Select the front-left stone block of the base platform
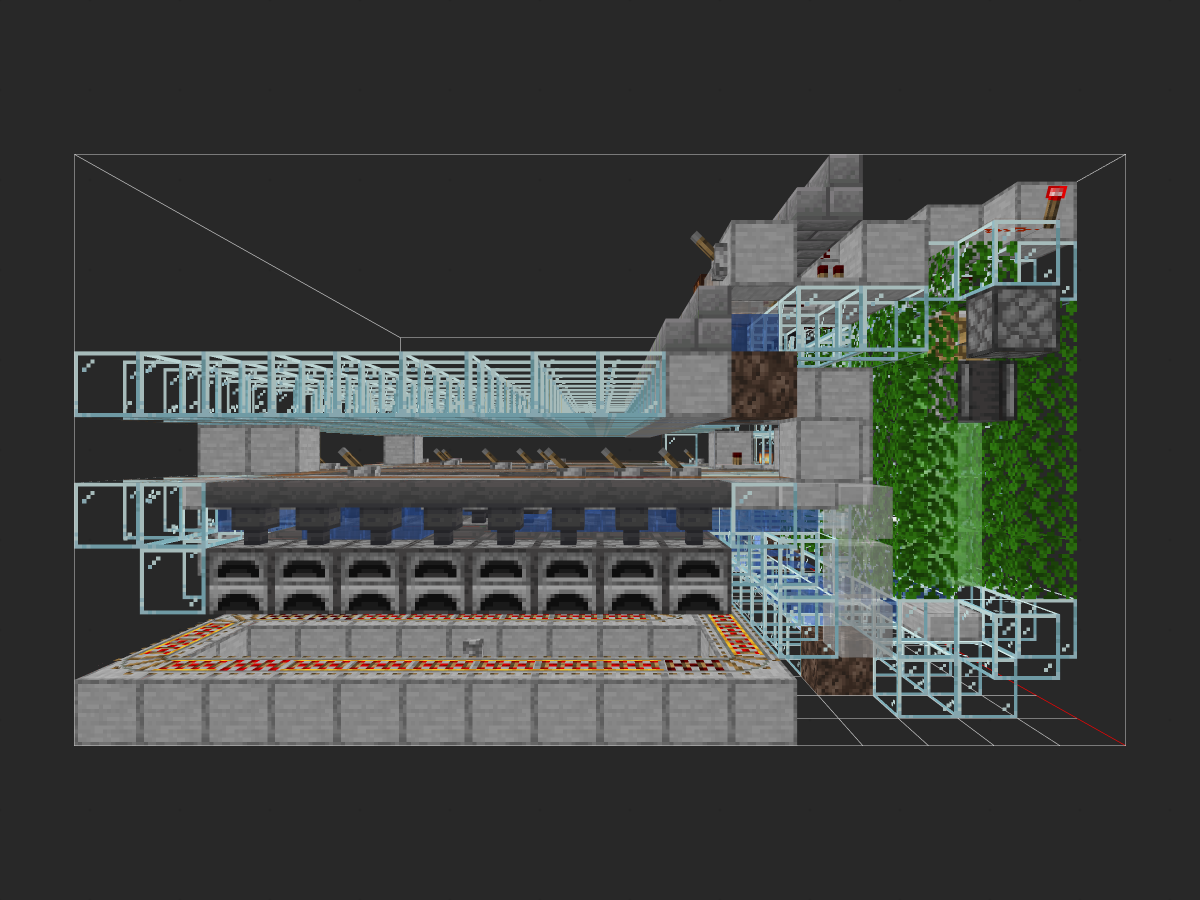Image resolution: width=1200 pixels, height=900 pixels. click(105, 712)
